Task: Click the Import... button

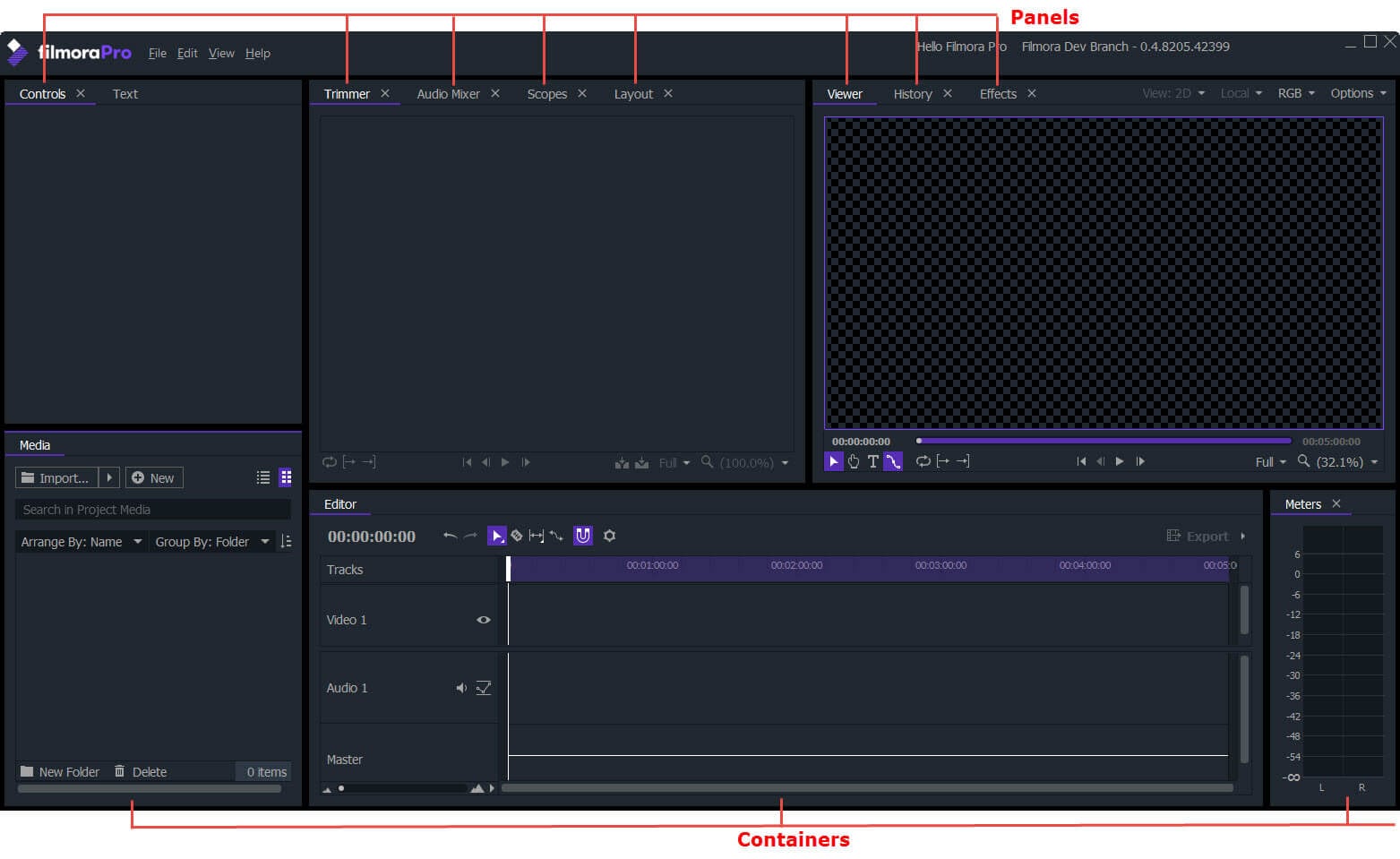Action: tap(56, 477)
